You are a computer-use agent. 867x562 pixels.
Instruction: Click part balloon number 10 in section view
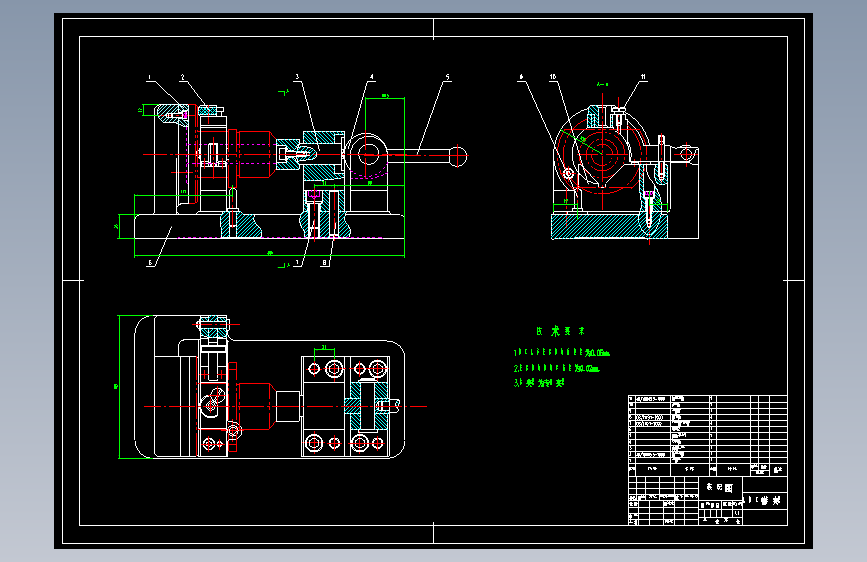(x=553, y=77)
